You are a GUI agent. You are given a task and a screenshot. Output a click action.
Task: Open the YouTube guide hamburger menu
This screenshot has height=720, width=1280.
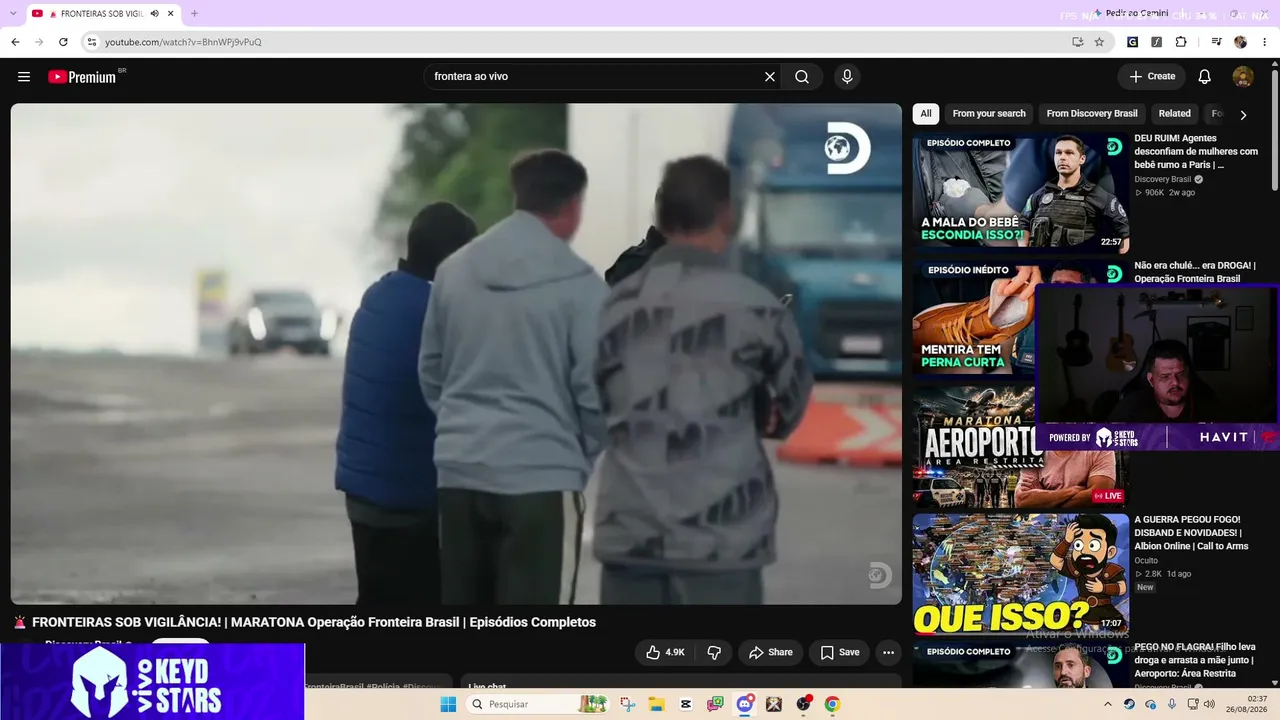[24, 77]
